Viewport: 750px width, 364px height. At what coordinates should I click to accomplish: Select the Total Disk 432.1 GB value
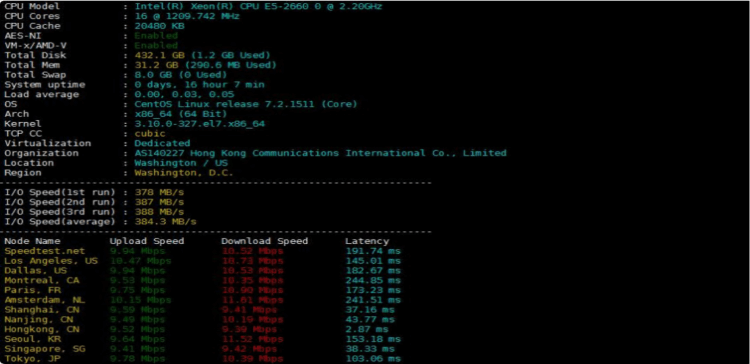(202, 55)
